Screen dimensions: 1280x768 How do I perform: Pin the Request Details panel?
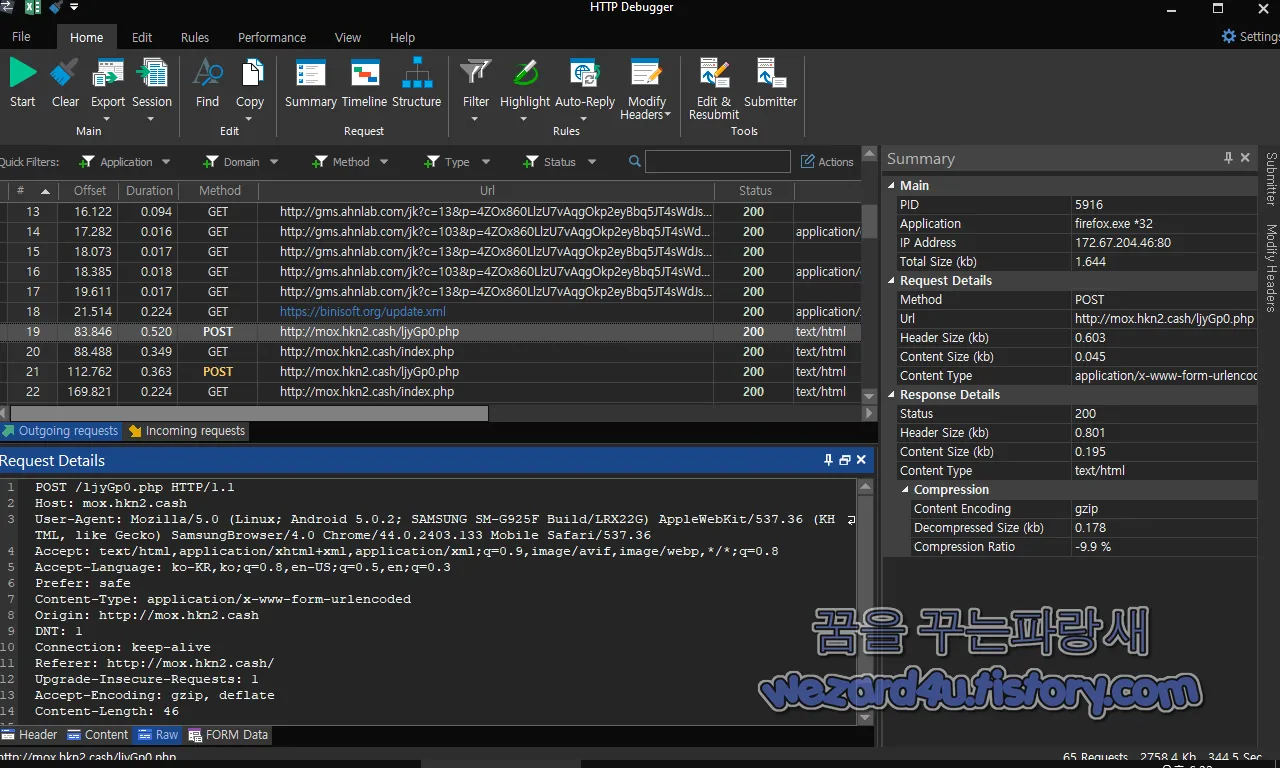pos(828,460)
